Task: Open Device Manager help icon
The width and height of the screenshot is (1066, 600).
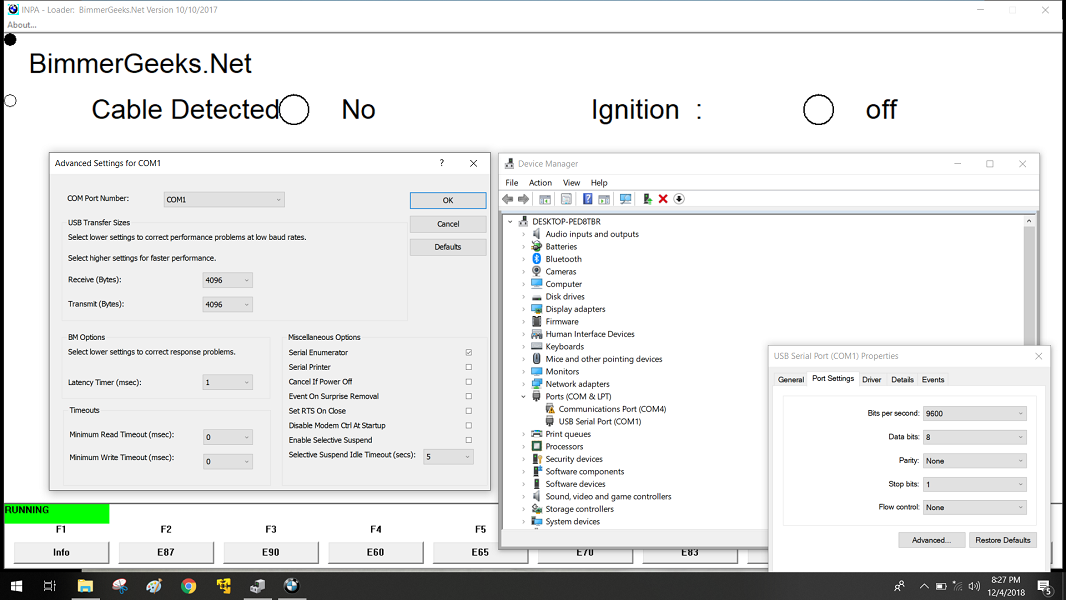Action: [587, 199]
